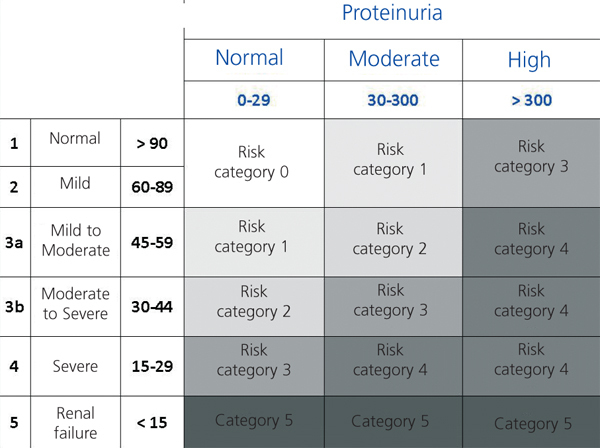Click Category 5 cell under Moderate column

point(391,421)
